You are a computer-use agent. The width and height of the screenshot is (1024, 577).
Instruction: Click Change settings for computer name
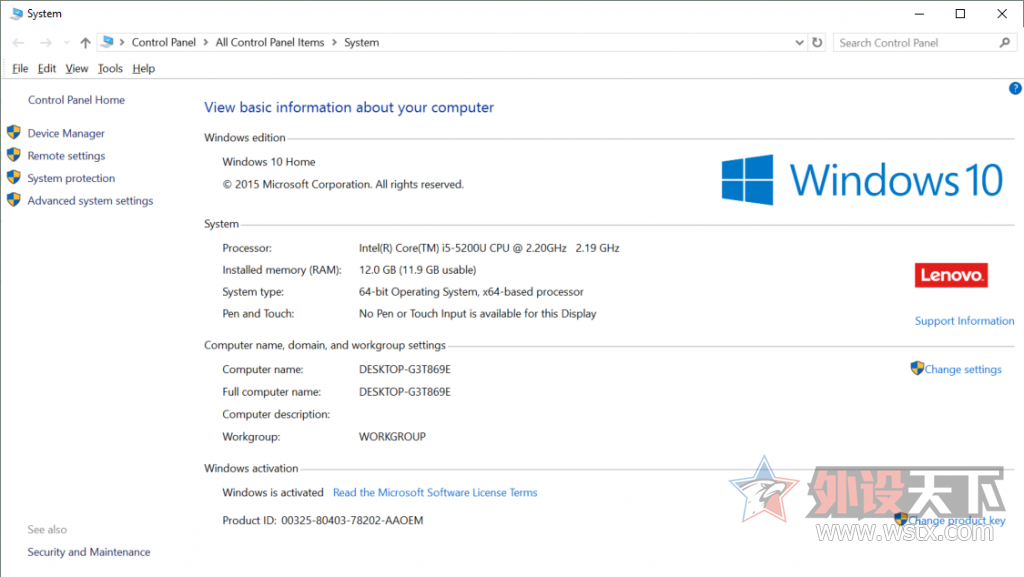point(963,369)
